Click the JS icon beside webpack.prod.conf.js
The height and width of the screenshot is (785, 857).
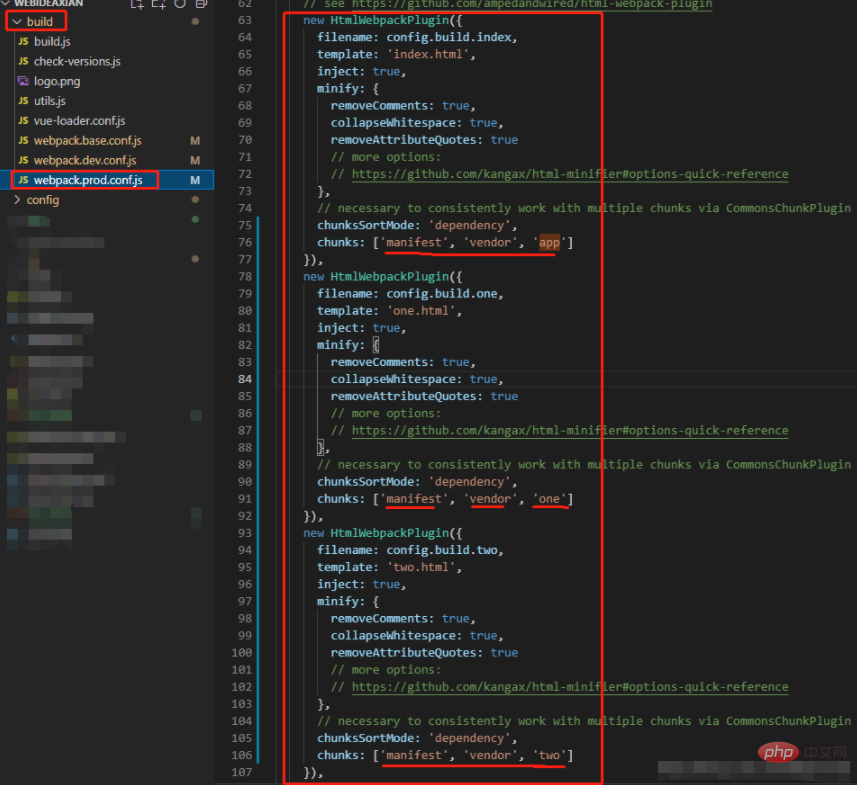[x=24, y=180]
